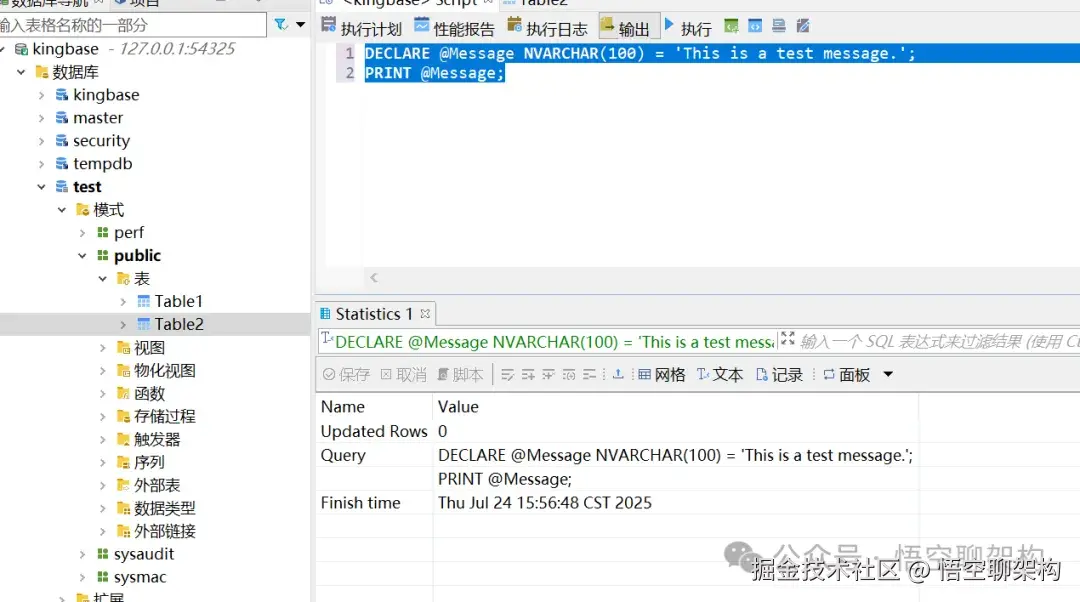Click the edit pencil toolbar icon
This screenshot has width=1080, height=602.
point(803,27)
